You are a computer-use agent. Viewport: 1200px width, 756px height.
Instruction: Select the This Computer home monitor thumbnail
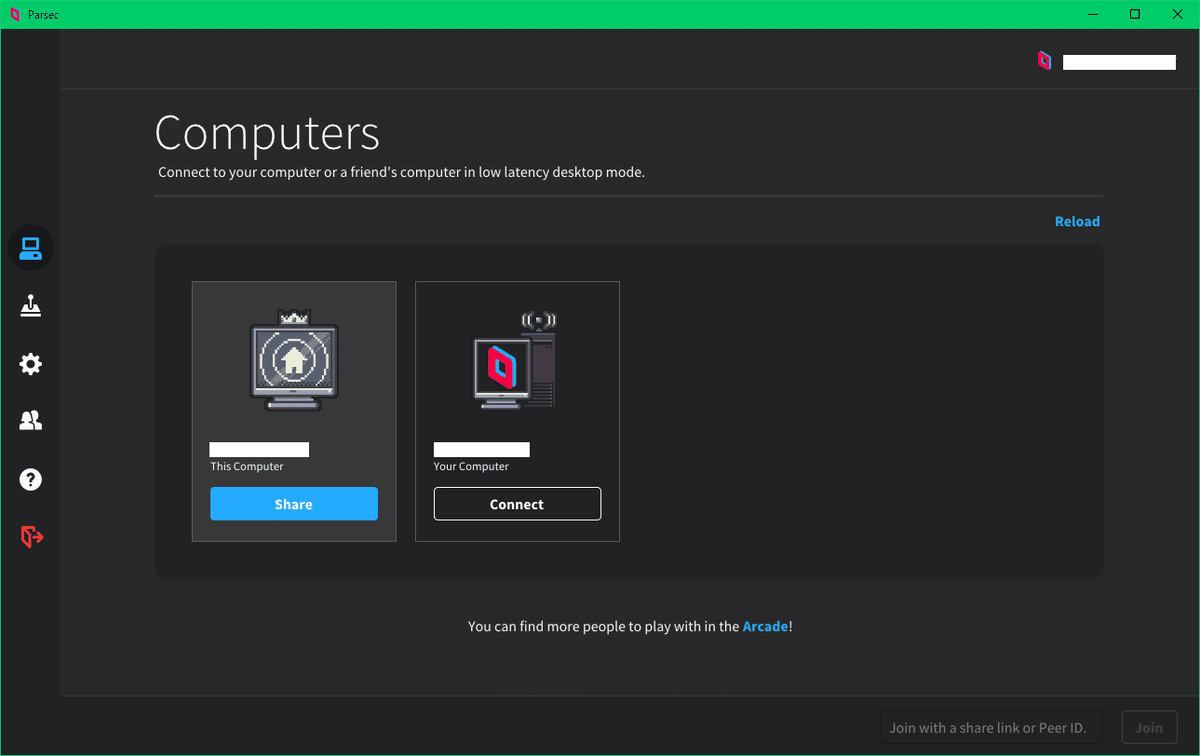point(294,360)
